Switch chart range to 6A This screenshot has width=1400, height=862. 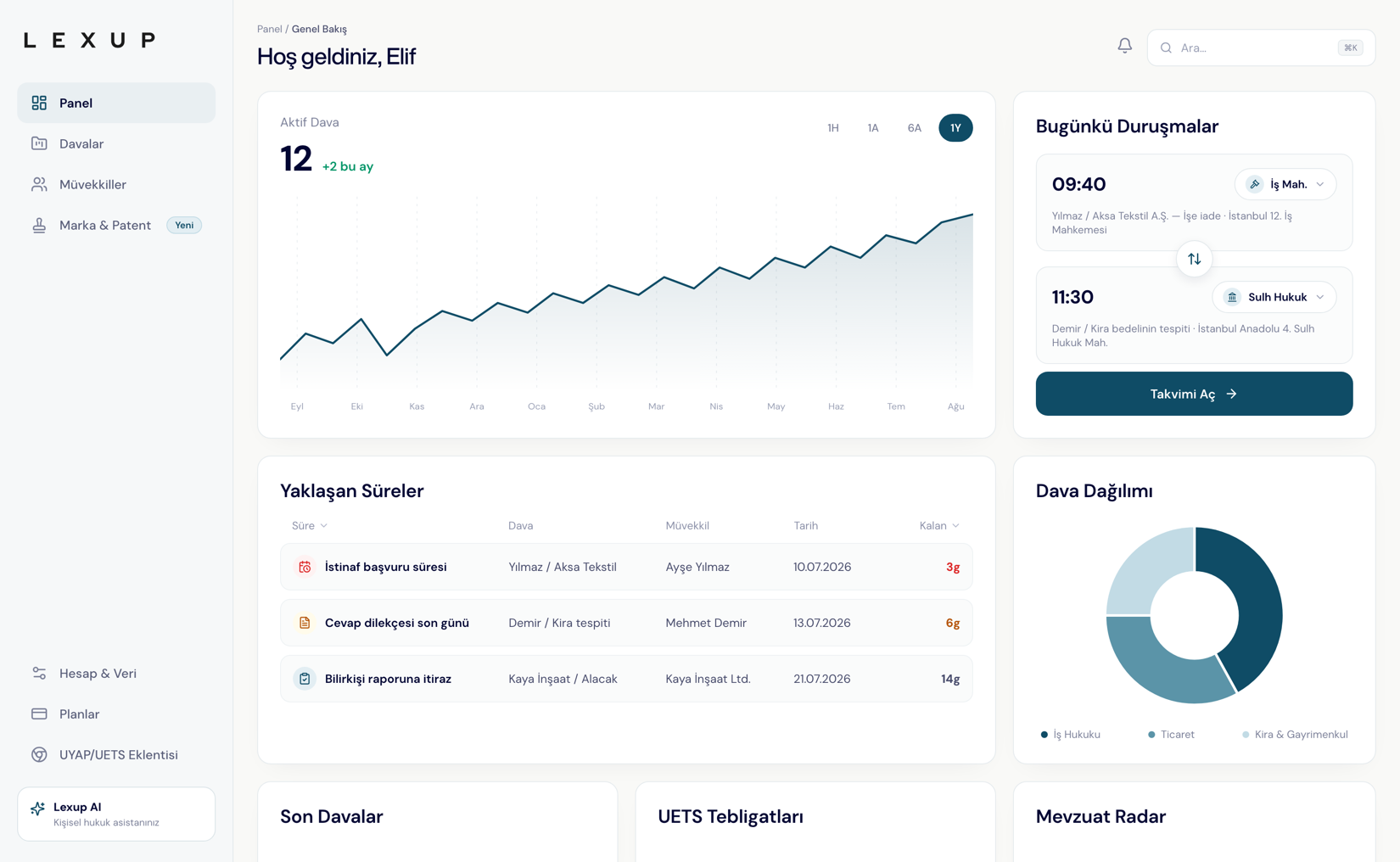(914, 128)
